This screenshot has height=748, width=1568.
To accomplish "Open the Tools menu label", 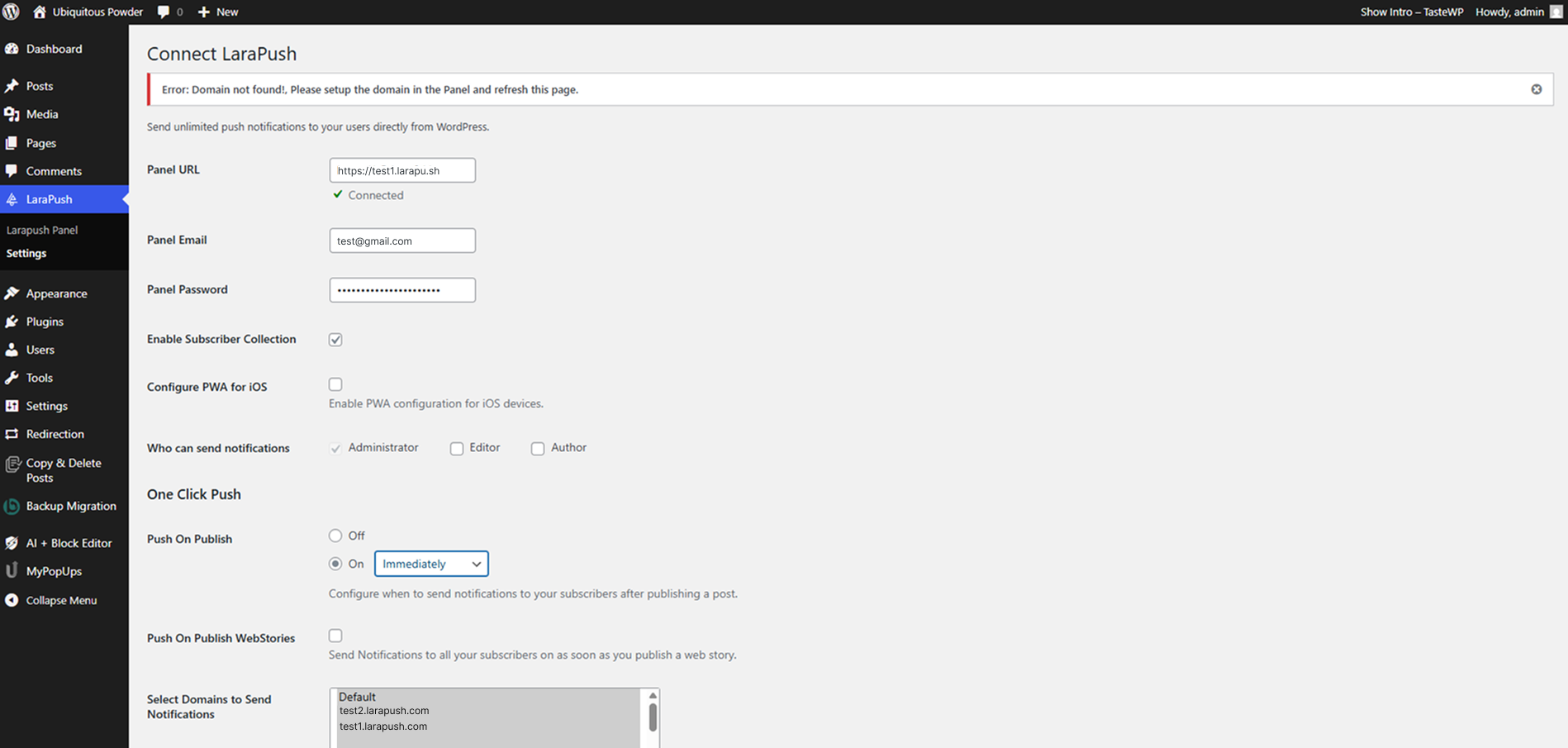I will pos(40,378).
